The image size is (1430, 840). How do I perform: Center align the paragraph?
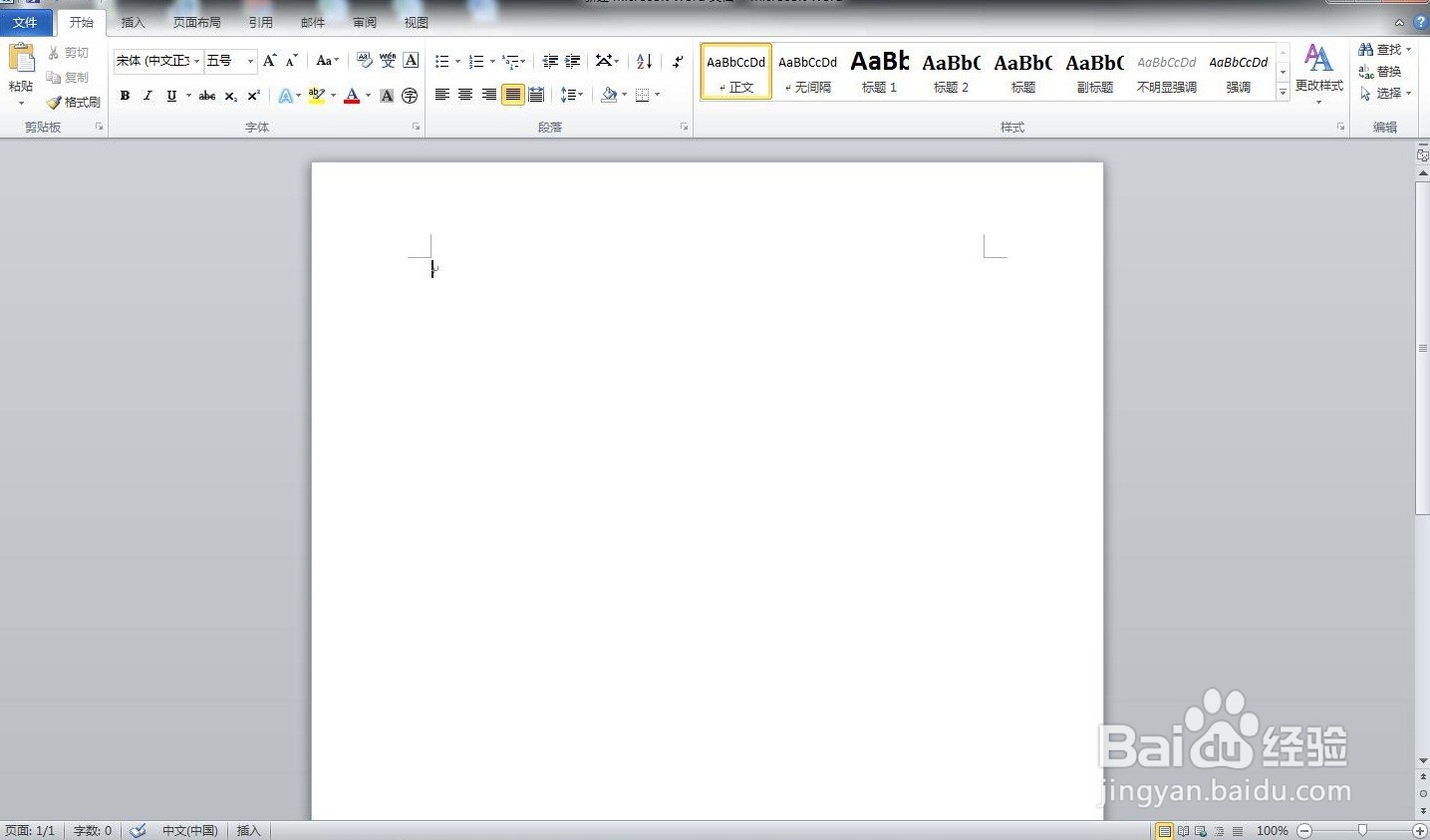465,95
